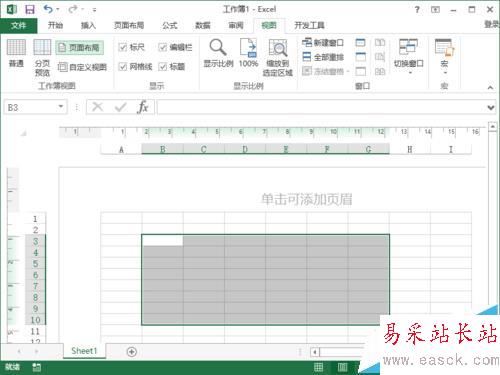Select column D header
The image size is (500, 375).
(245, 149)
